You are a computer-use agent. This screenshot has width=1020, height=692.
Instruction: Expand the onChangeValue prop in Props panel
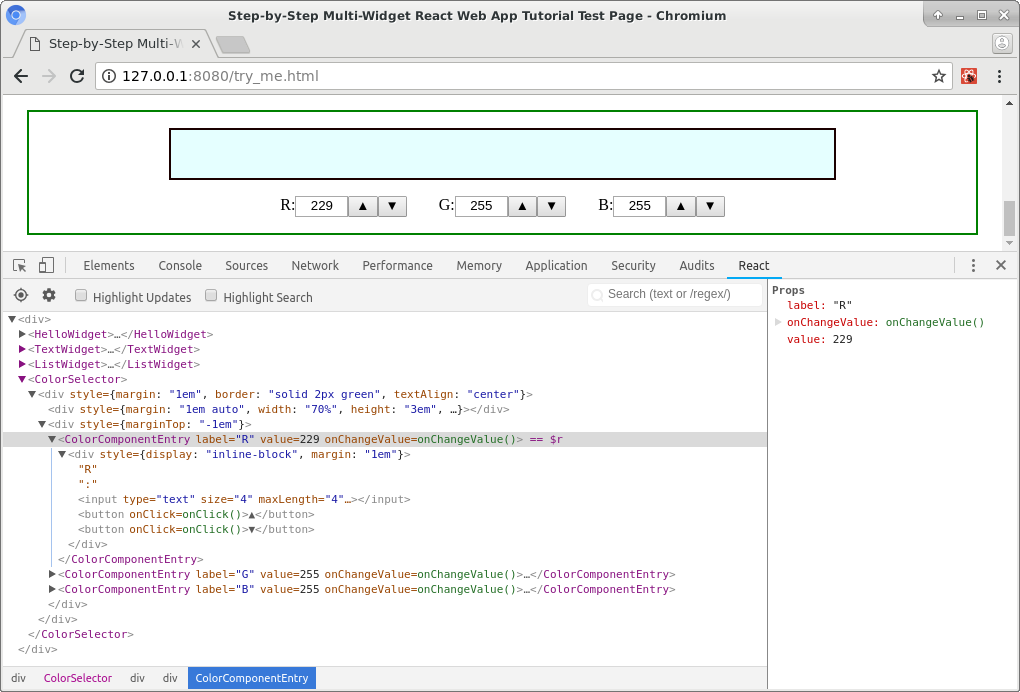click(778, 322)
